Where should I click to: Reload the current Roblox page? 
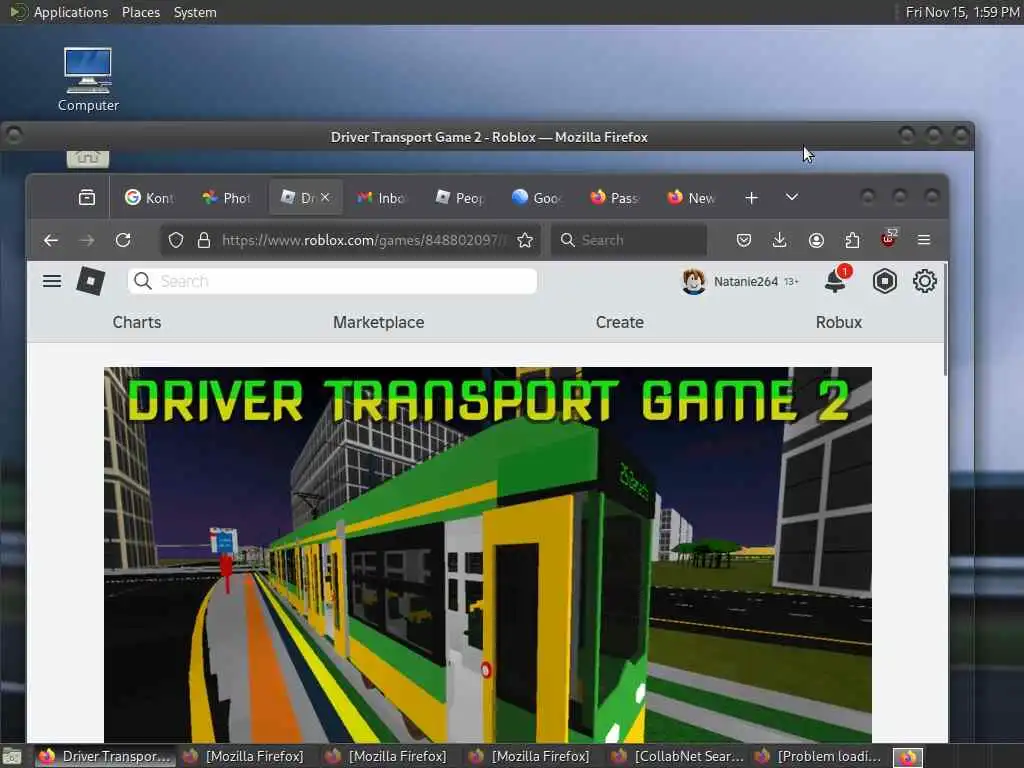(123, 240)
